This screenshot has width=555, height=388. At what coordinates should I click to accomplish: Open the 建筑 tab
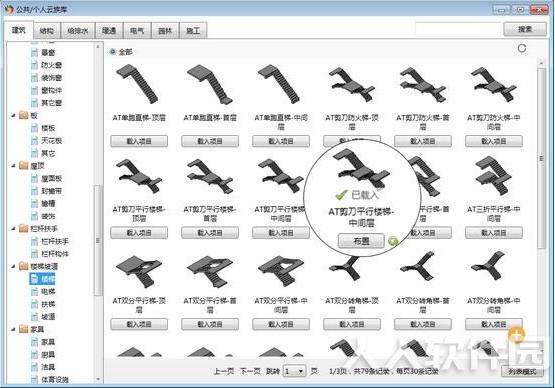(x=19, y=30)
